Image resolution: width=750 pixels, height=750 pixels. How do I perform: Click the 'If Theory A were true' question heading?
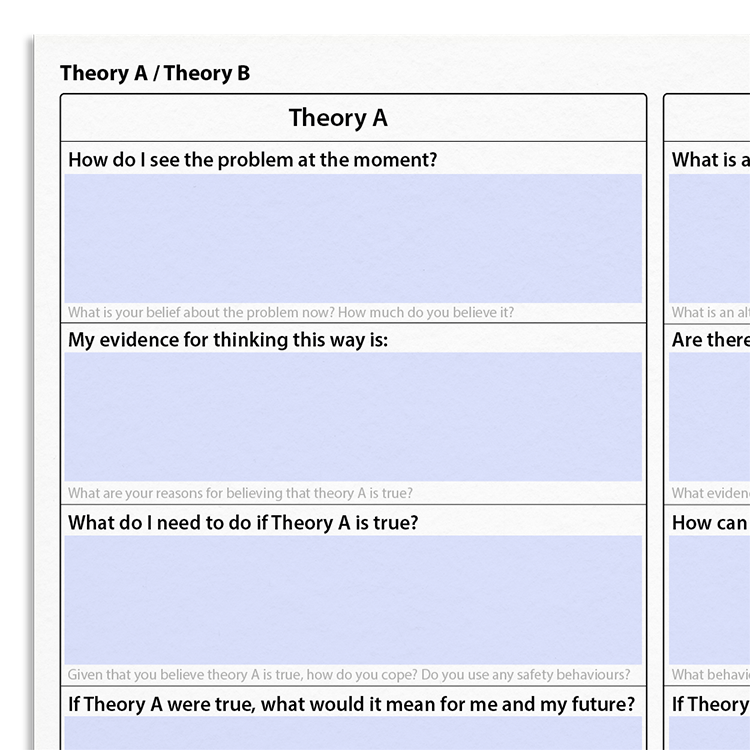pyautogui.click(x=352, y=704)
